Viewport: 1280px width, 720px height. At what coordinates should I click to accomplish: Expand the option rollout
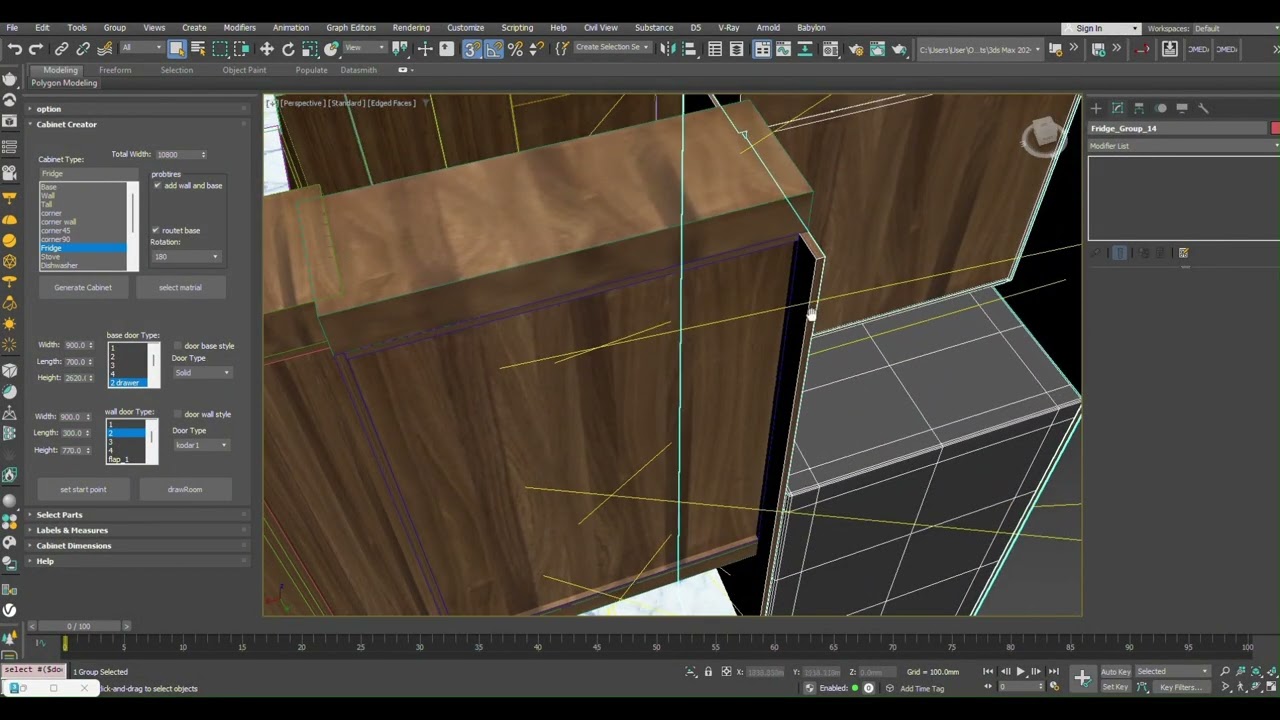(49, 109)
